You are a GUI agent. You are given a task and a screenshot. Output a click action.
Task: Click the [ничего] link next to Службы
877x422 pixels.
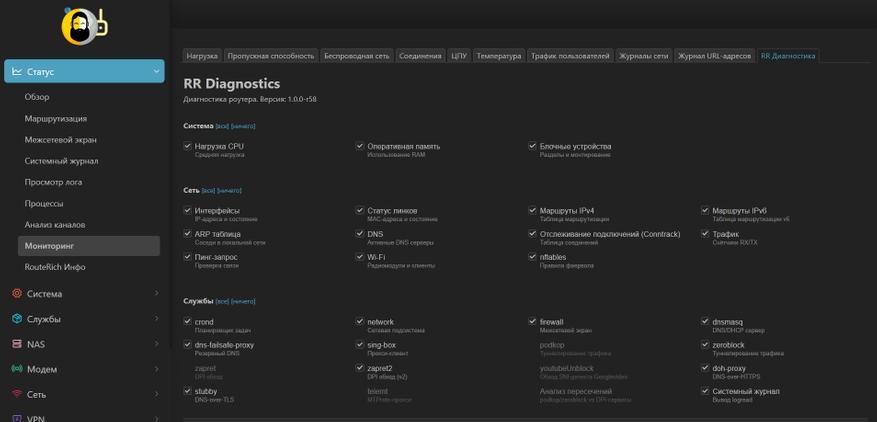click(243, 302)
